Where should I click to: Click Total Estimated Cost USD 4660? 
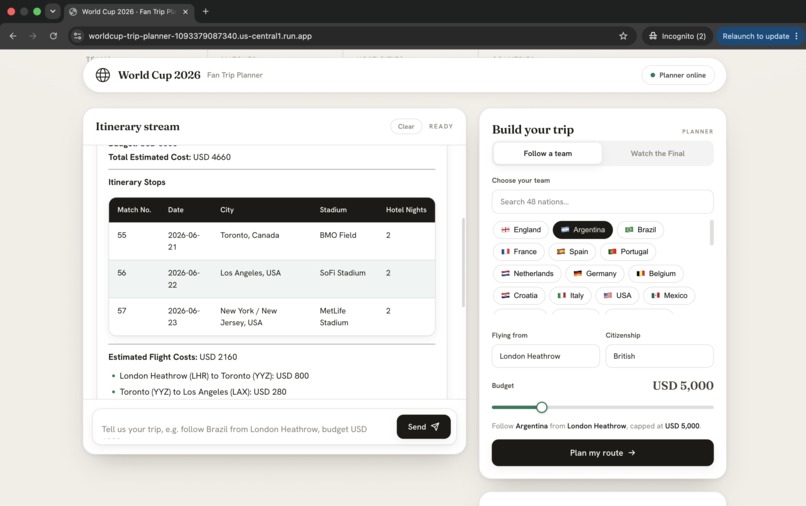(x=169, y=157)
